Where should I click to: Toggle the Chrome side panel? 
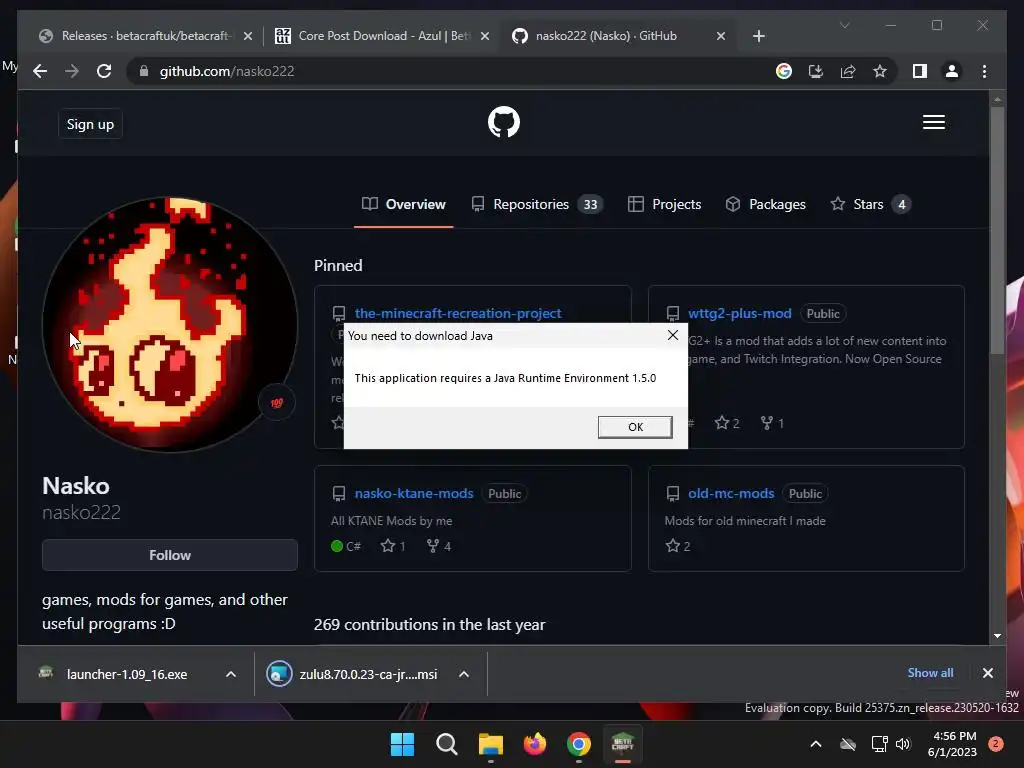[920, 71]
